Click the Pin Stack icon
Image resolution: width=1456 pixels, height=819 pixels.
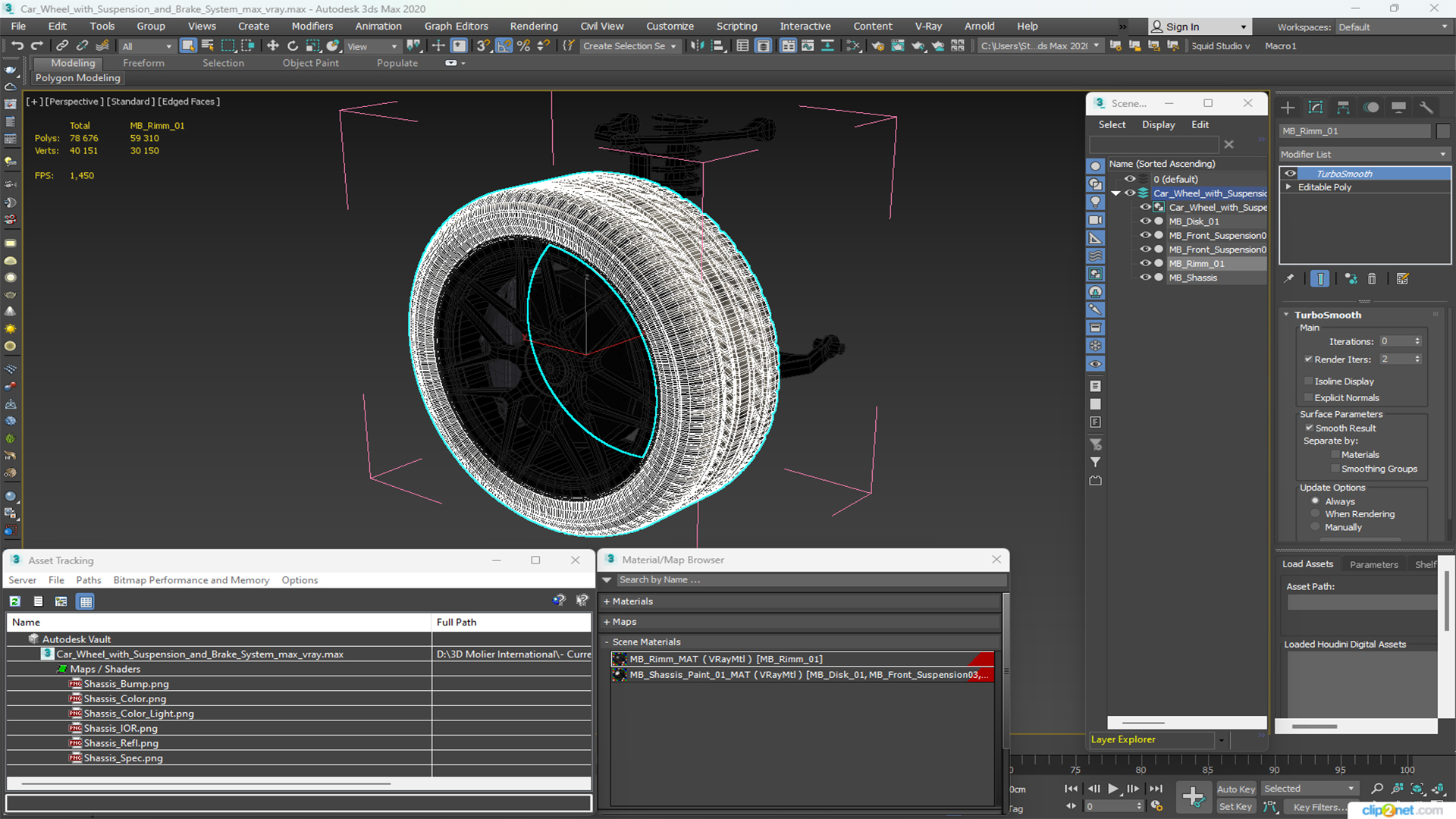tap(1289, 278)
